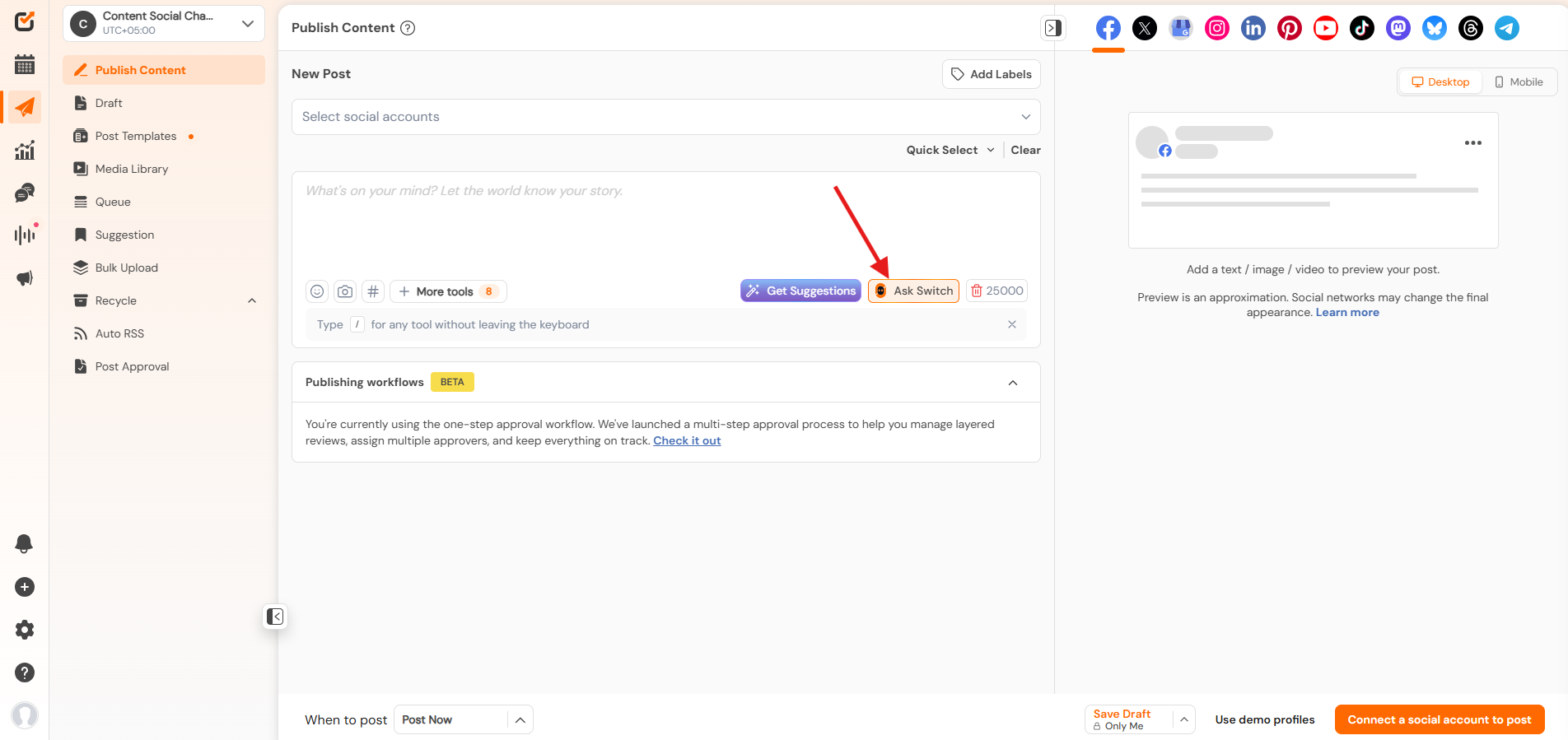1568x740 pixels.
Task: Open the Telegram preview icon
Action: click(1507, 28)
